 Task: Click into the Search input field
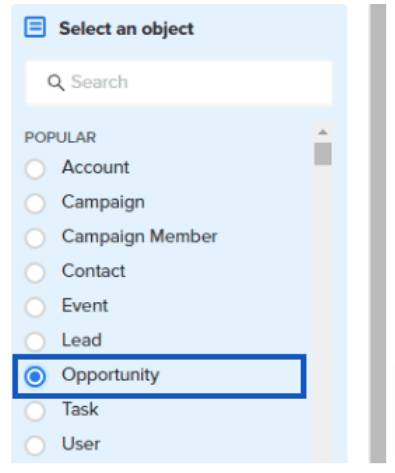click(179, 83)
